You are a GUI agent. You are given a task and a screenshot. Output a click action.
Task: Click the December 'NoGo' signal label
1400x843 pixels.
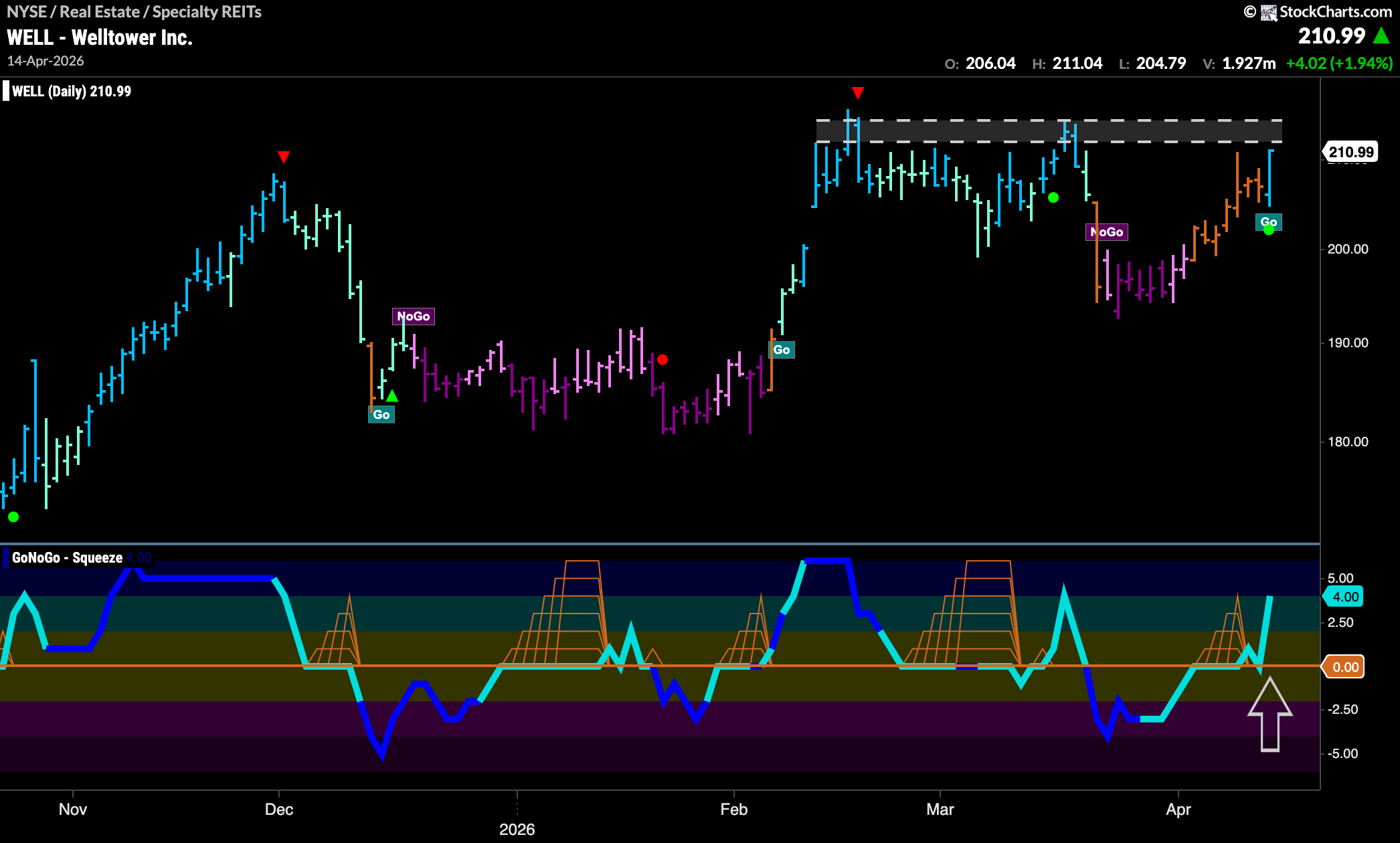(414, 316)
